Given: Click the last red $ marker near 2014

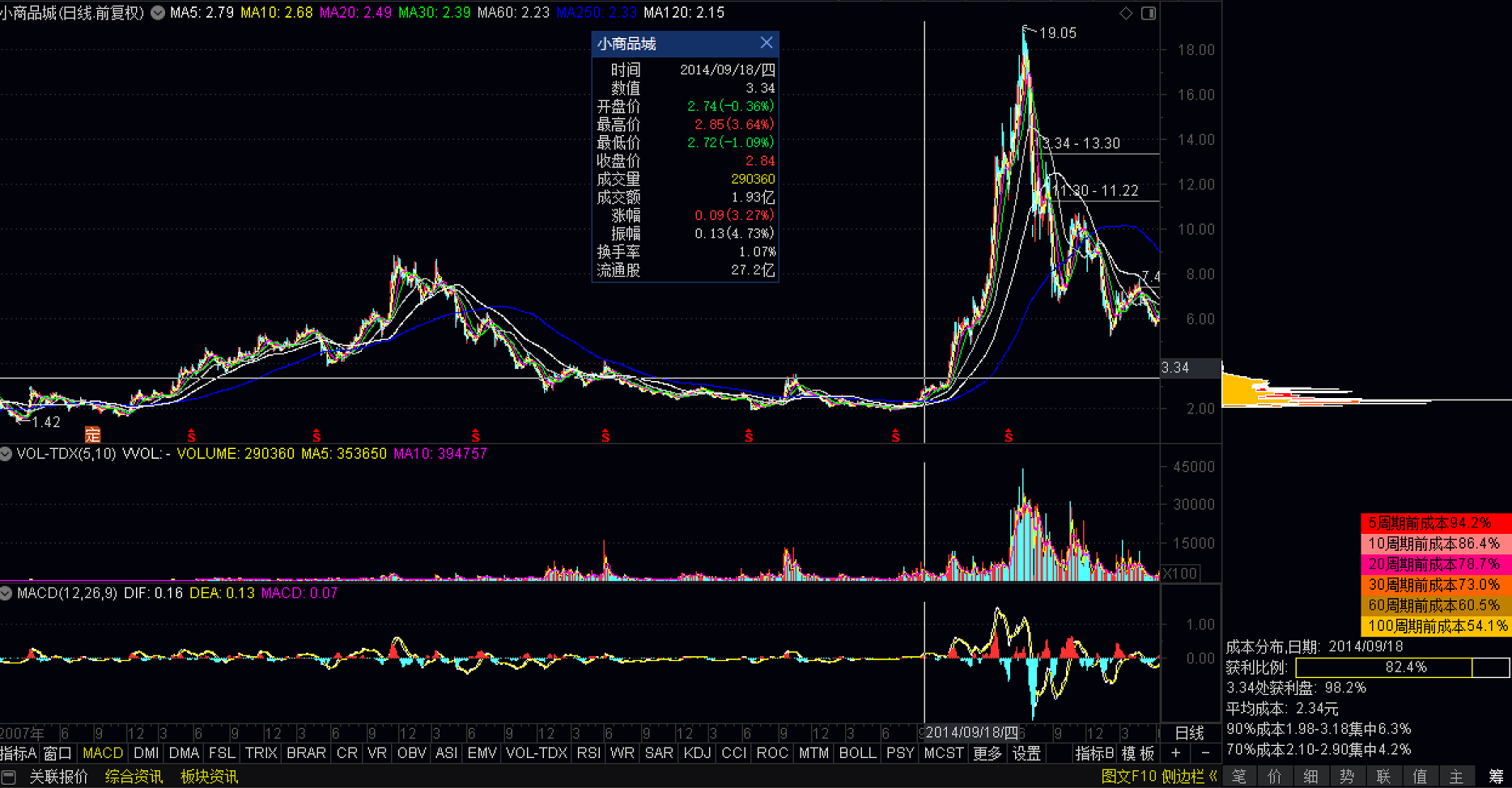Looking at the screenshot, I should [x=1009, y=436].
